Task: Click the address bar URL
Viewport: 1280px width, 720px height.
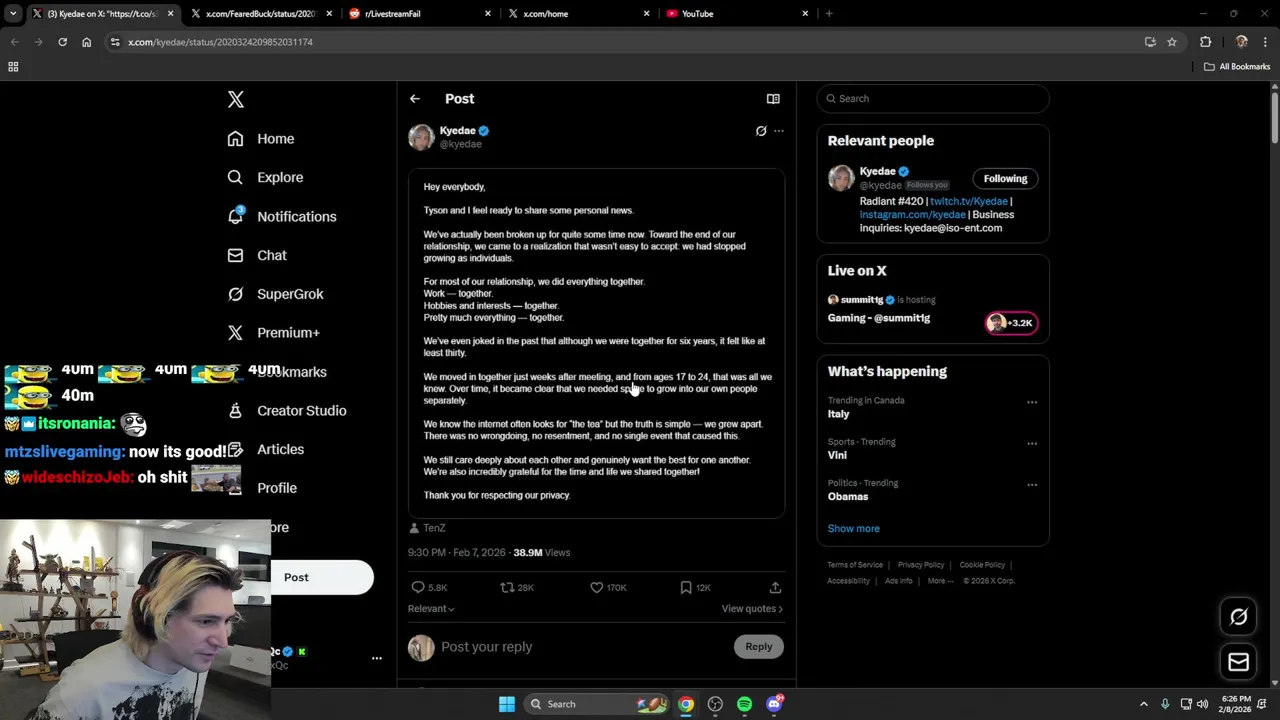Action: tap(220, 42)
